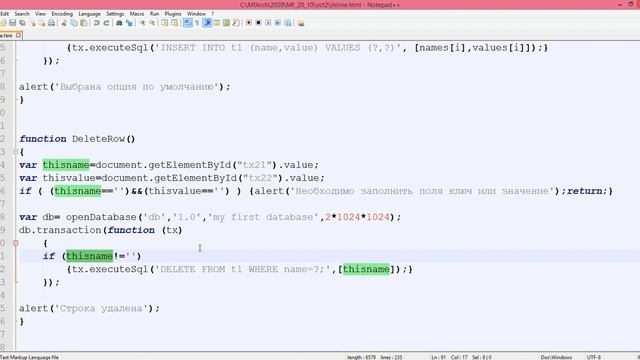Open the Search menu
The height and width of the screenshot is (360, 640).
pyautogui.click(x=22, y=14)
